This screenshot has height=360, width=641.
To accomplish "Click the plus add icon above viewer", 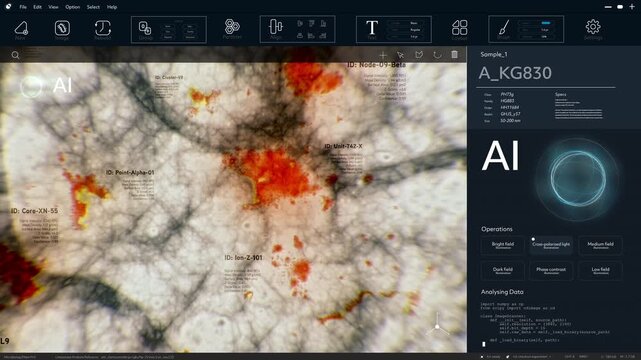I will [x=383, y=55].
